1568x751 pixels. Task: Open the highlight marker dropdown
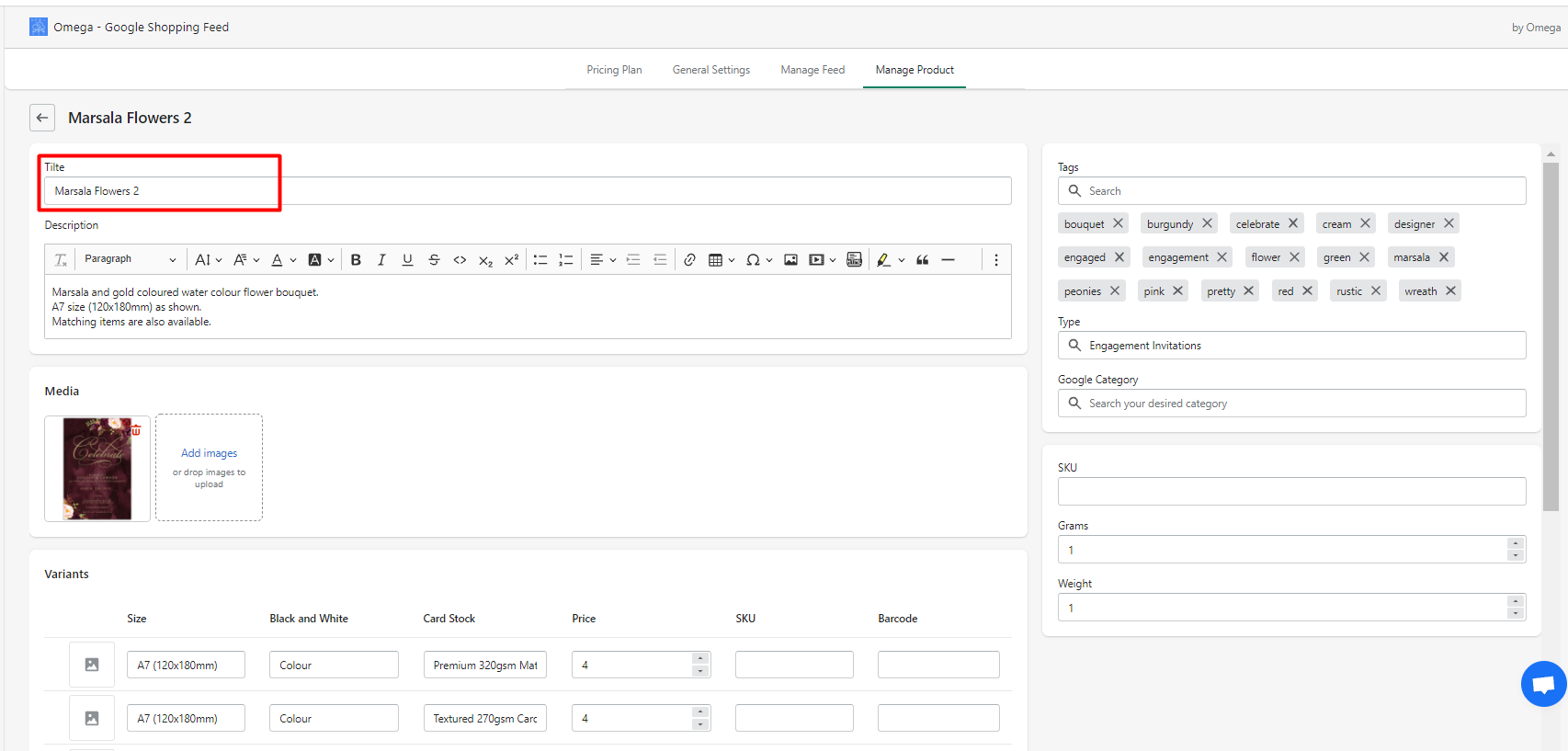pos(891,260)
